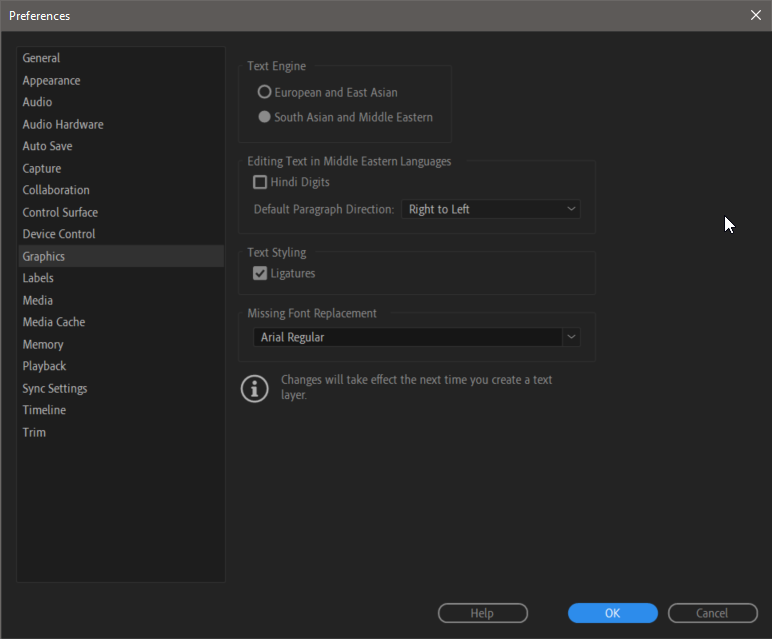Select the Graphics preferences category
The image size is (772, 639).
121,256
